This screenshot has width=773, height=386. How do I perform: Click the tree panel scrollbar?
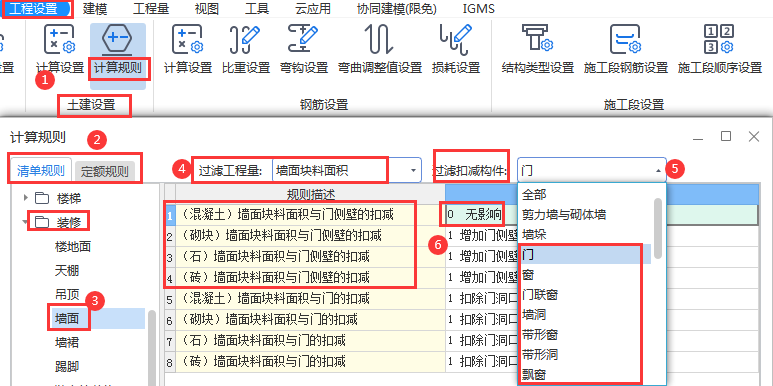(x=152, y=348)
